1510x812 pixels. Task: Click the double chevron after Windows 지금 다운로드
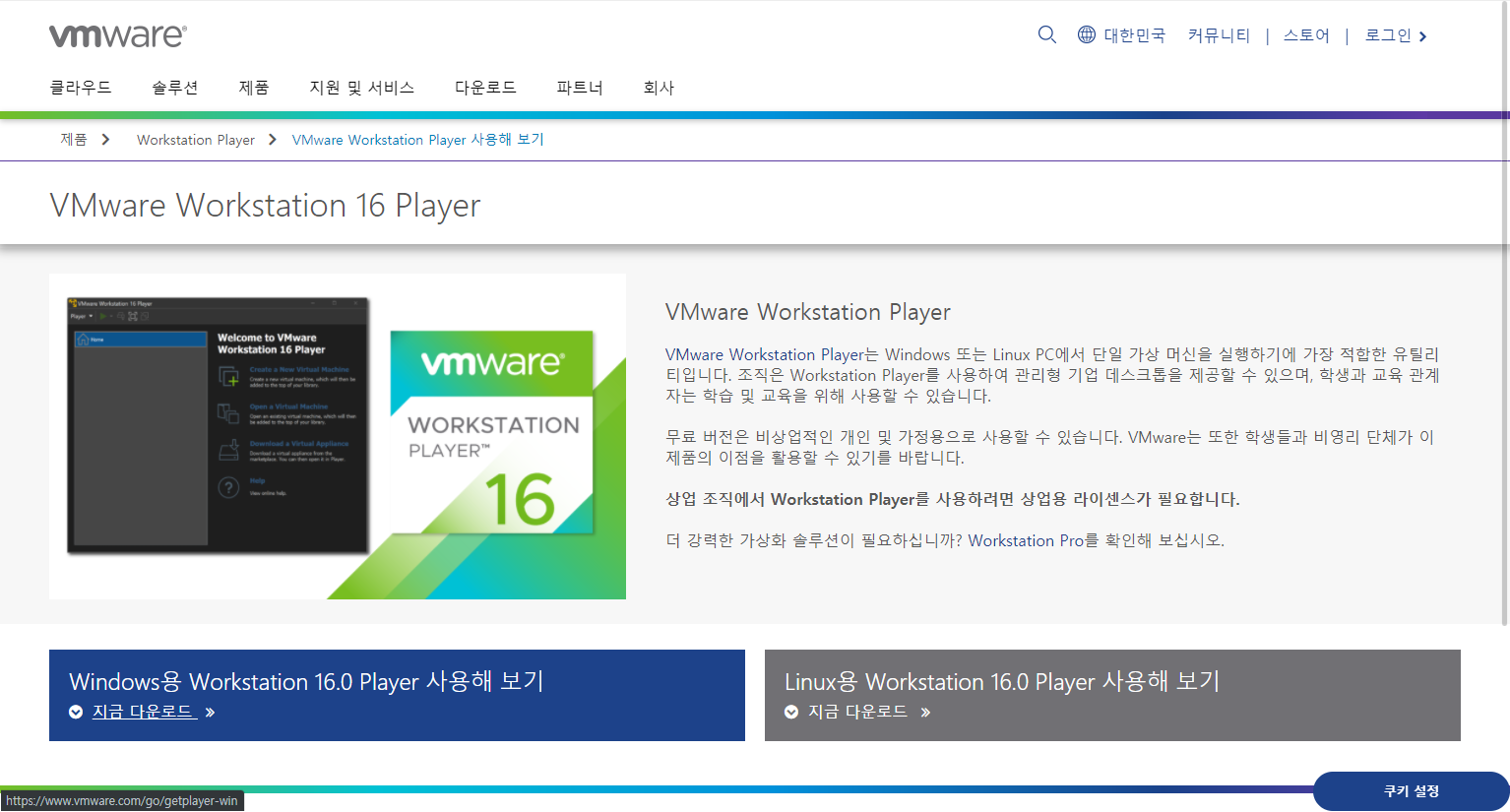point(210,713)
